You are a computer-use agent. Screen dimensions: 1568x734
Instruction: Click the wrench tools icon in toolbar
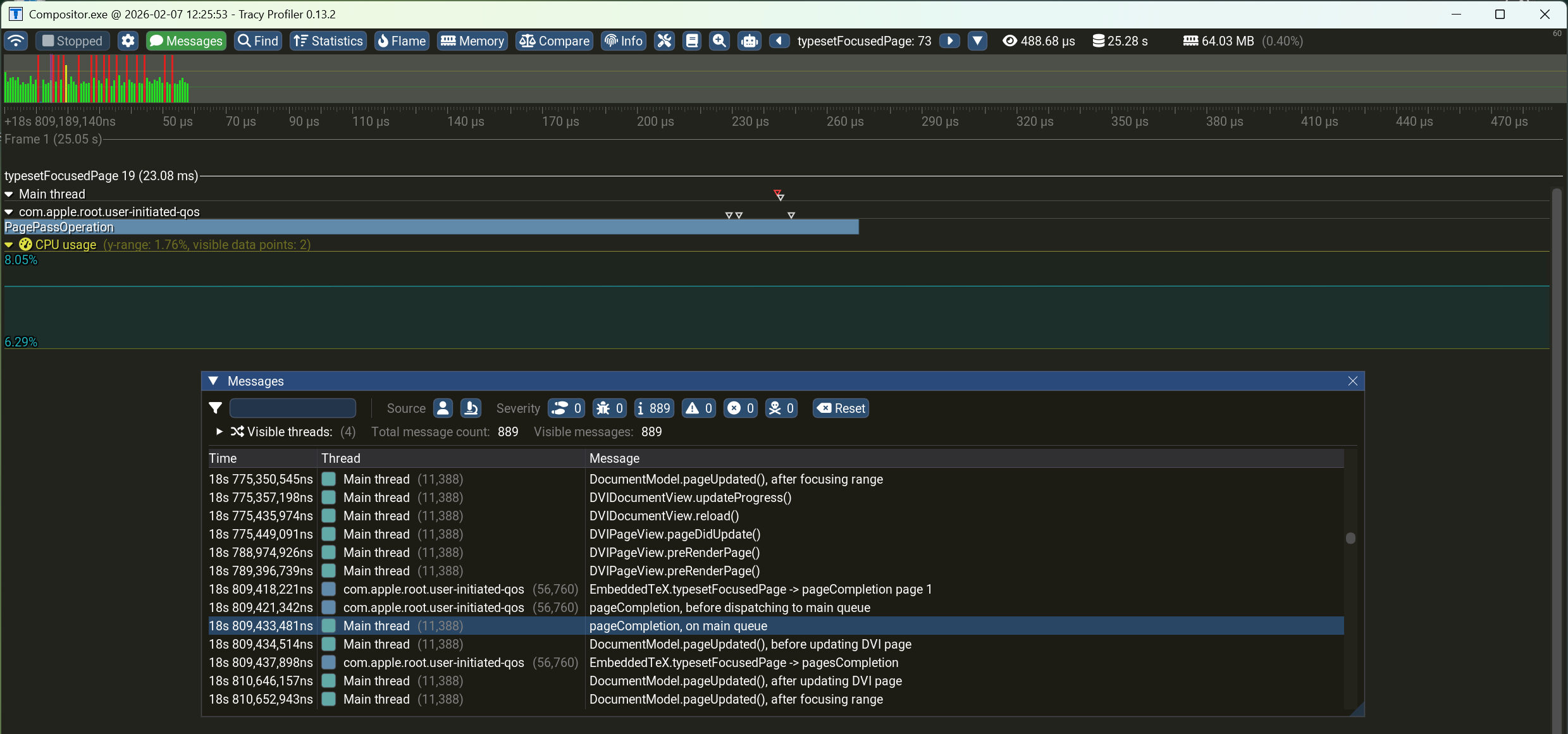pos(664,41)
